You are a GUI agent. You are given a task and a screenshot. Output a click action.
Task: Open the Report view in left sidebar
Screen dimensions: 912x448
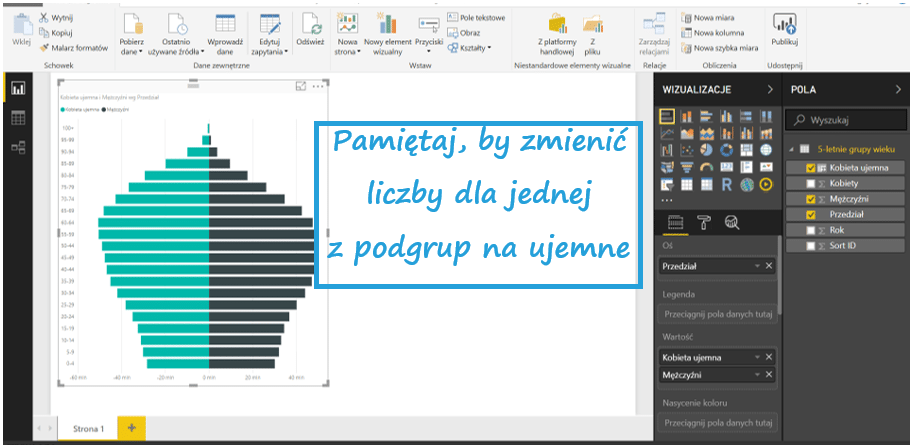point(18,89)
